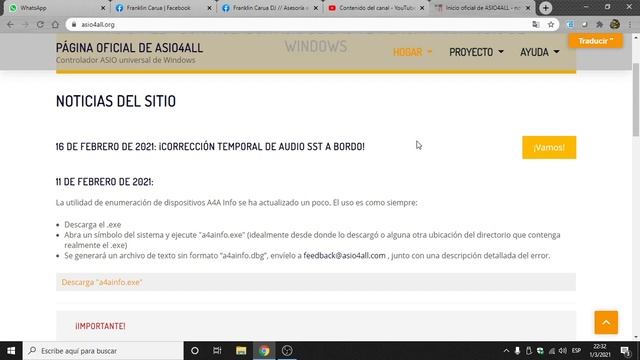Open the OBS Studio taskbar icon
640x360 pixels.
point(287,351)
